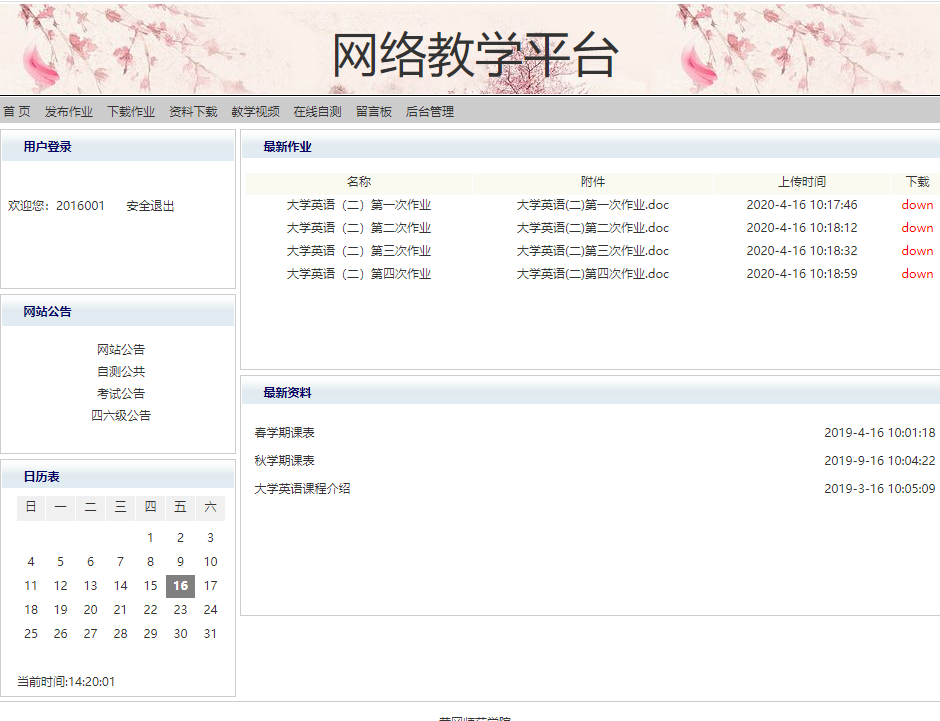The image size is (940, 721).
Task: Open 大学英语课程介绍 resource
Action: tap(302, 489)
